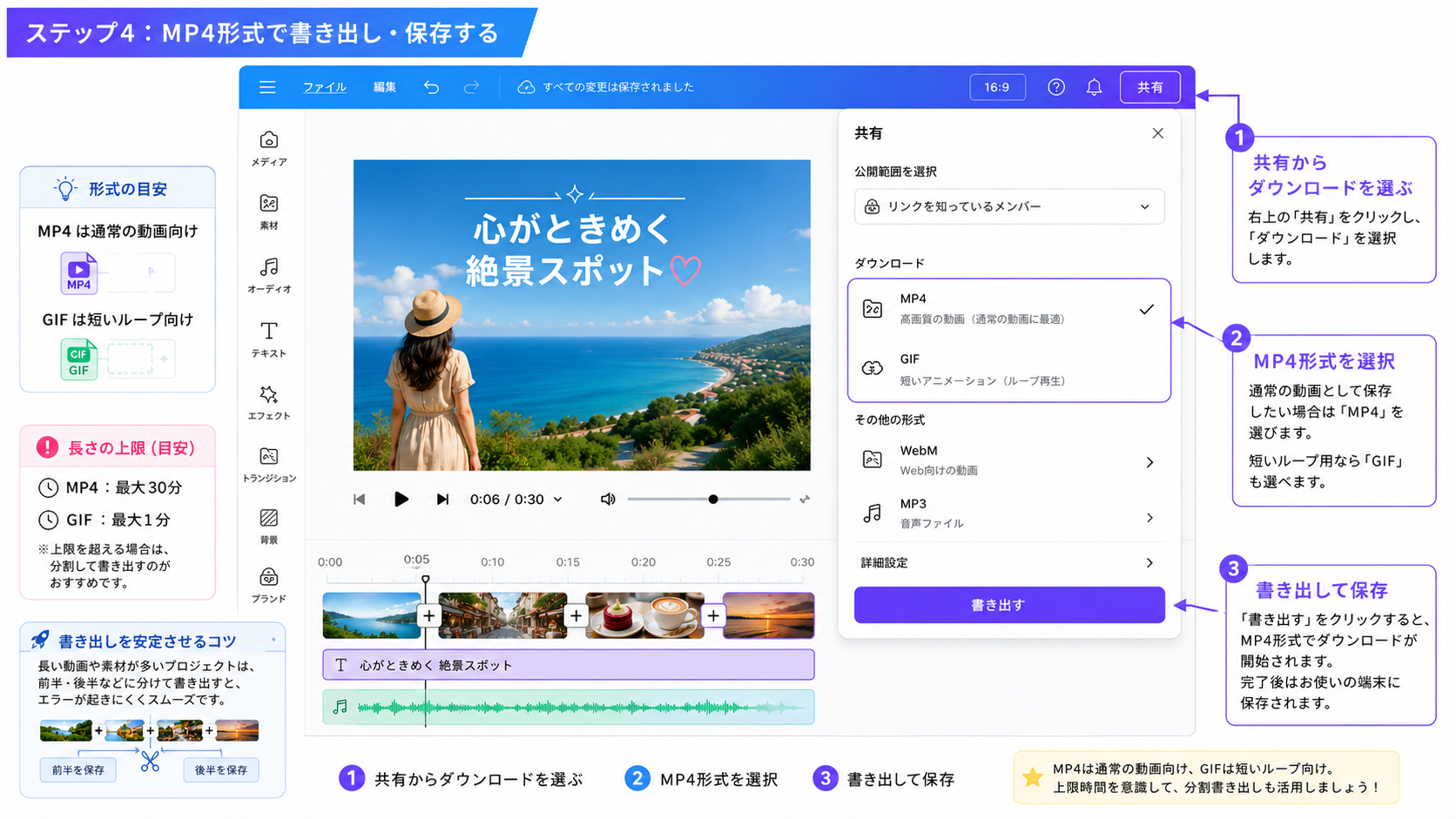Select the audio waveform track

[x=569, y=707]
